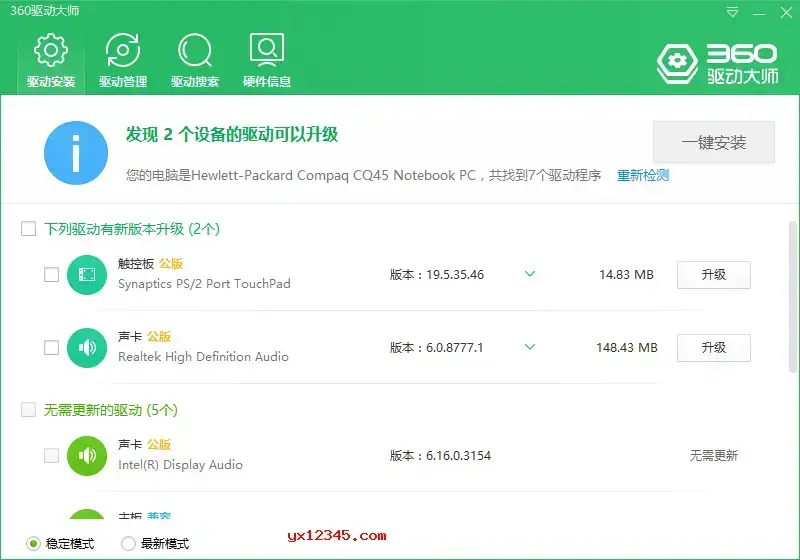Select the 最新模式 radio button

click(128, 544)
